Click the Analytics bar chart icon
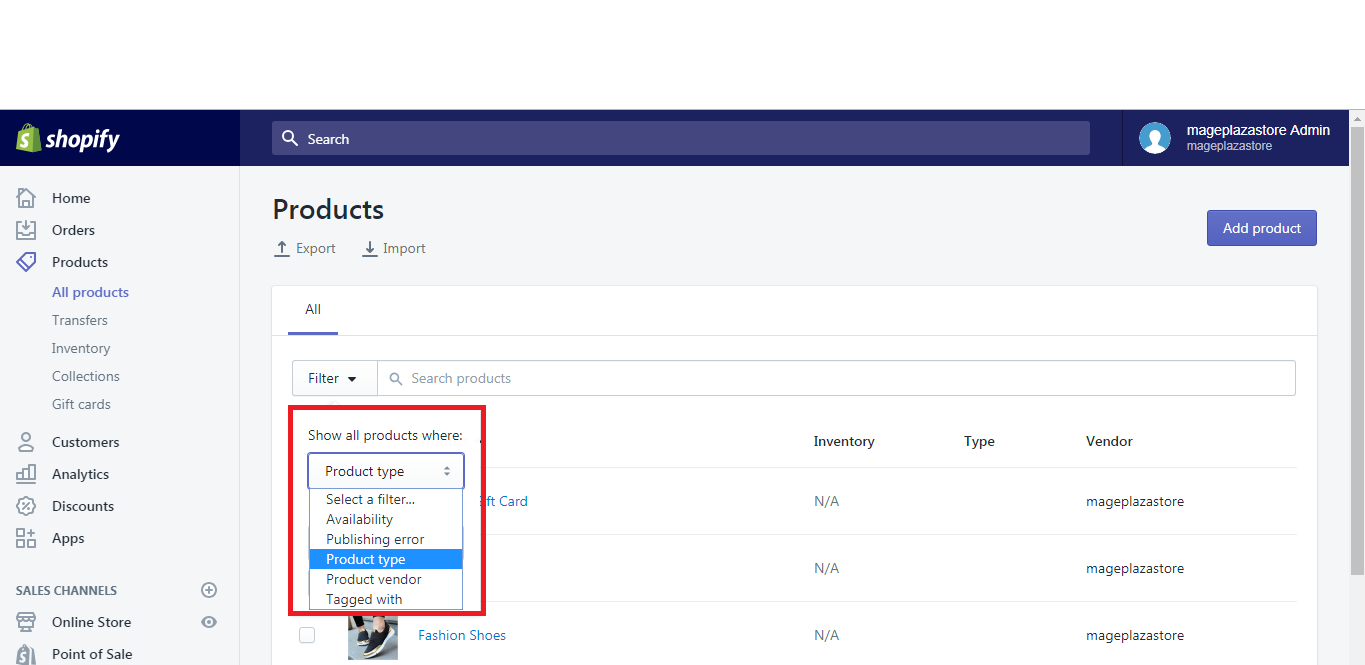 pos(26,474)
